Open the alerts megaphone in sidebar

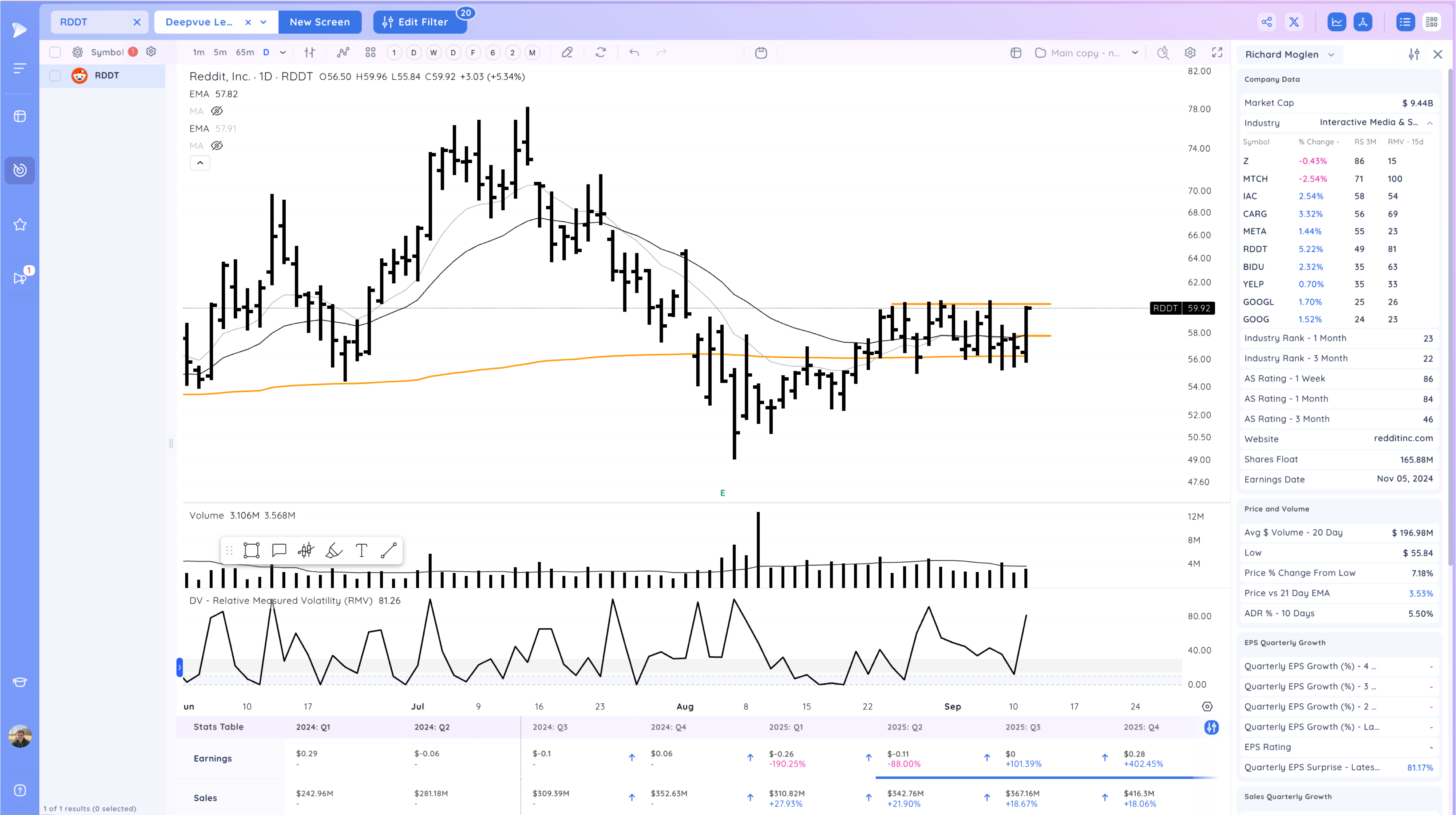[20, 278]
